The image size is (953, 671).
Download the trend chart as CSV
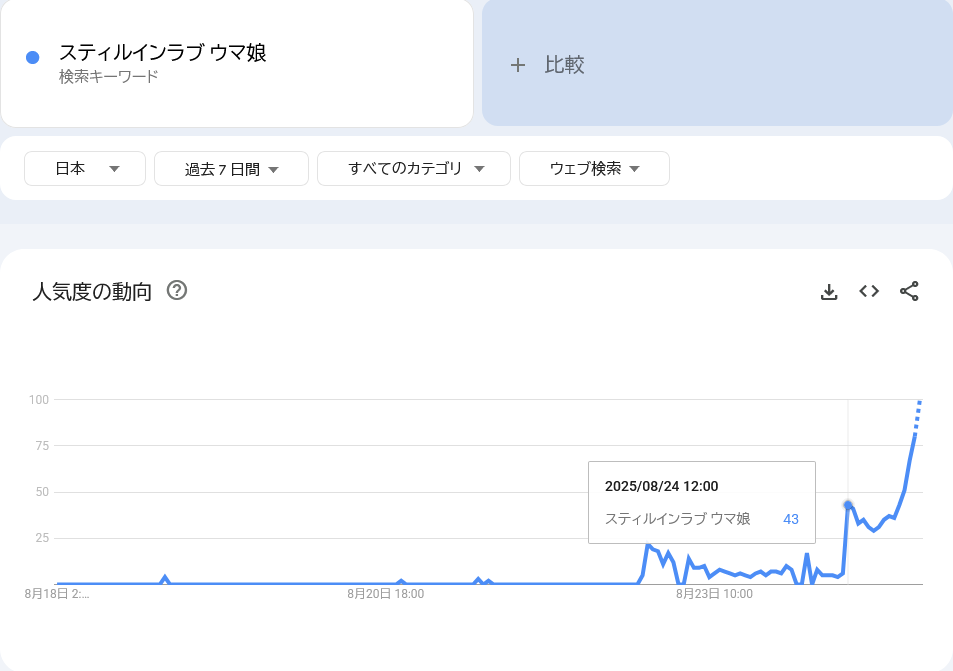coord(828,292)
